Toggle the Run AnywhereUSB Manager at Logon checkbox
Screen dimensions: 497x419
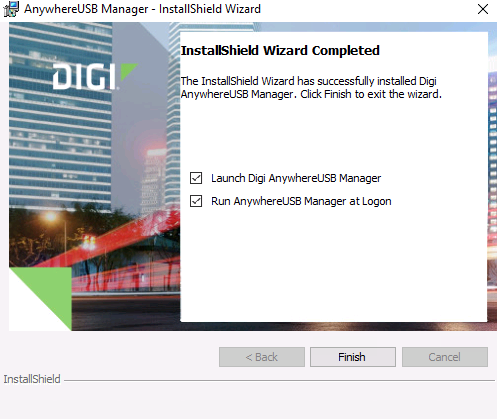pos(196,201)
